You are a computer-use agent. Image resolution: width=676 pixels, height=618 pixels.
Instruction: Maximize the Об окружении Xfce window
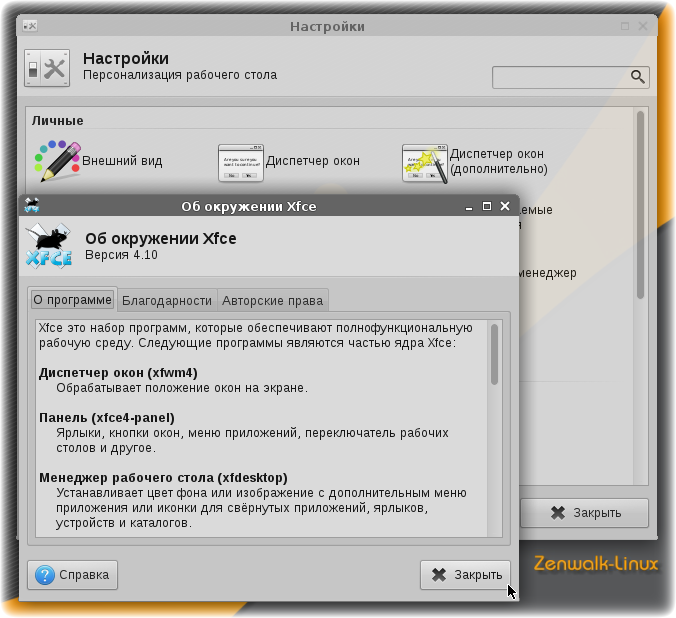tap(487, 207)
